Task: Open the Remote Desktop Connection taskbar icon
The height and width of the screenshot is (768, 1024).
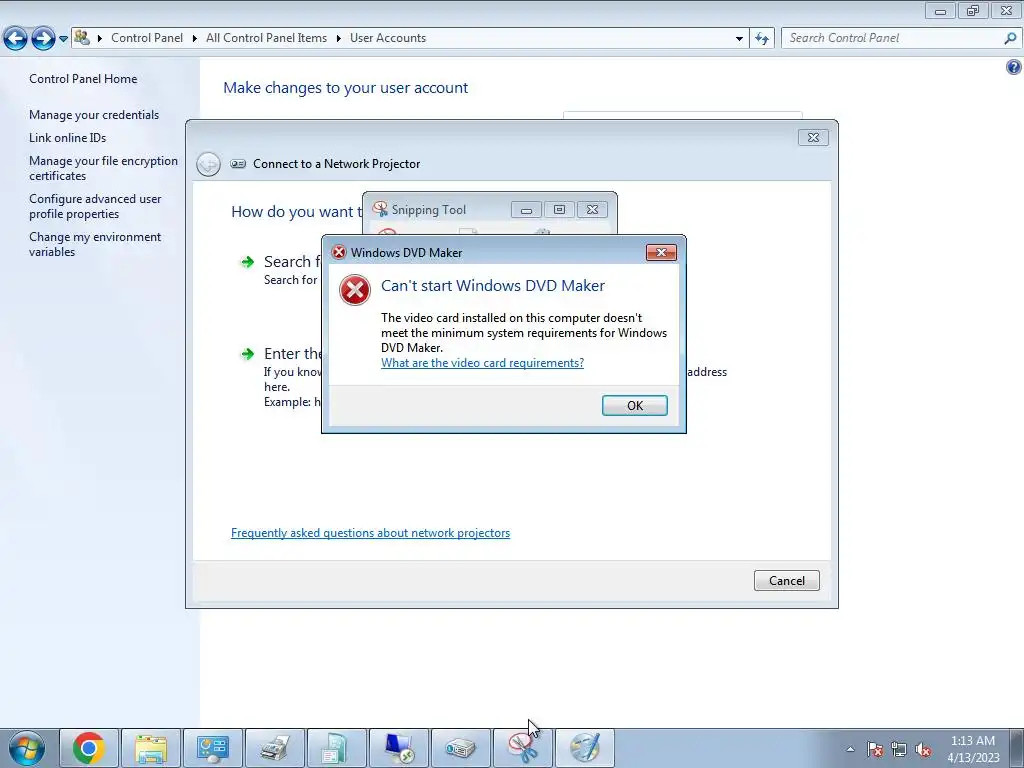Action: (x=399, y=748)
